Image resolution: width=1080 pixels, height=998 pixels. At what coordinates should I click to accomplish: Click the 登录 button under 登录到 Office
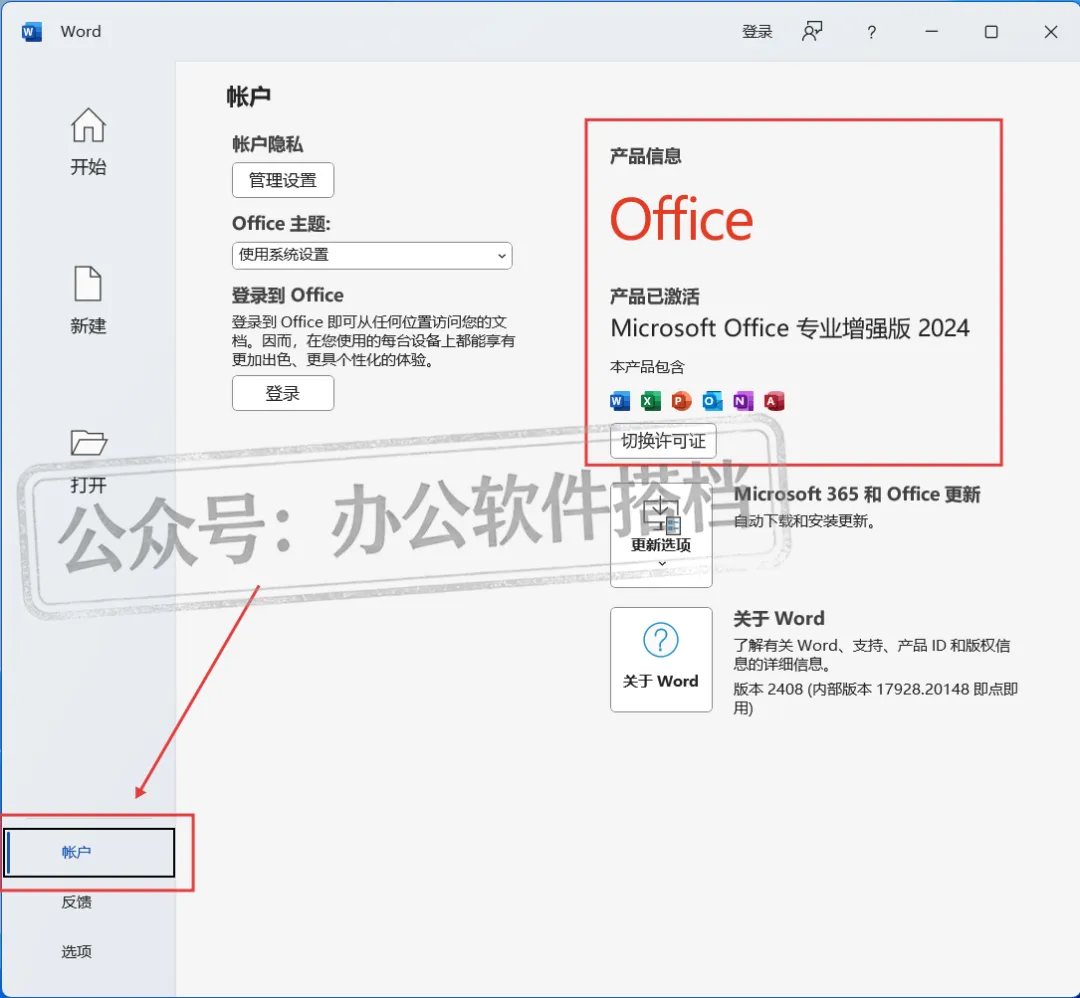(x=283, y=393)
